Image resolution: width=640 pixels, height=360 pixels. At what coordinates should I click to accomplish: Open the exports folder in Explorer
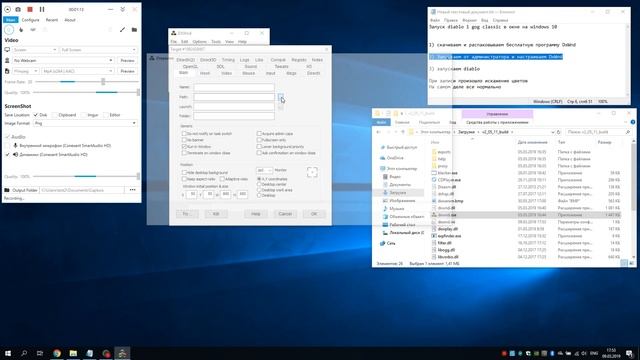coord(444,152)
